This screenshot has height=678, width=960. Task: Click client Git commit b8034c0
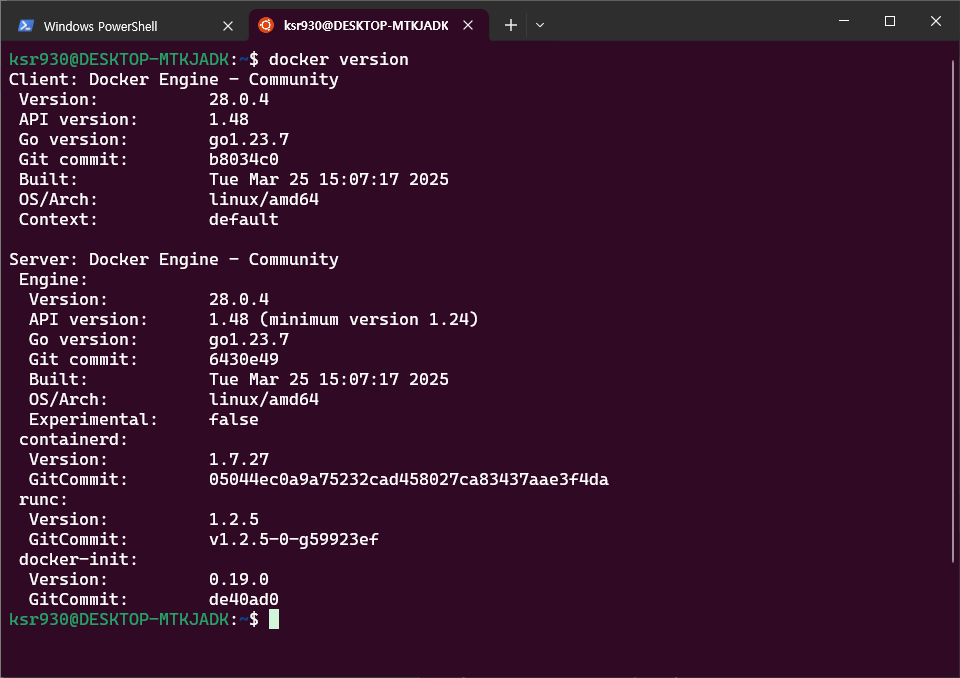tap(244, 159)
